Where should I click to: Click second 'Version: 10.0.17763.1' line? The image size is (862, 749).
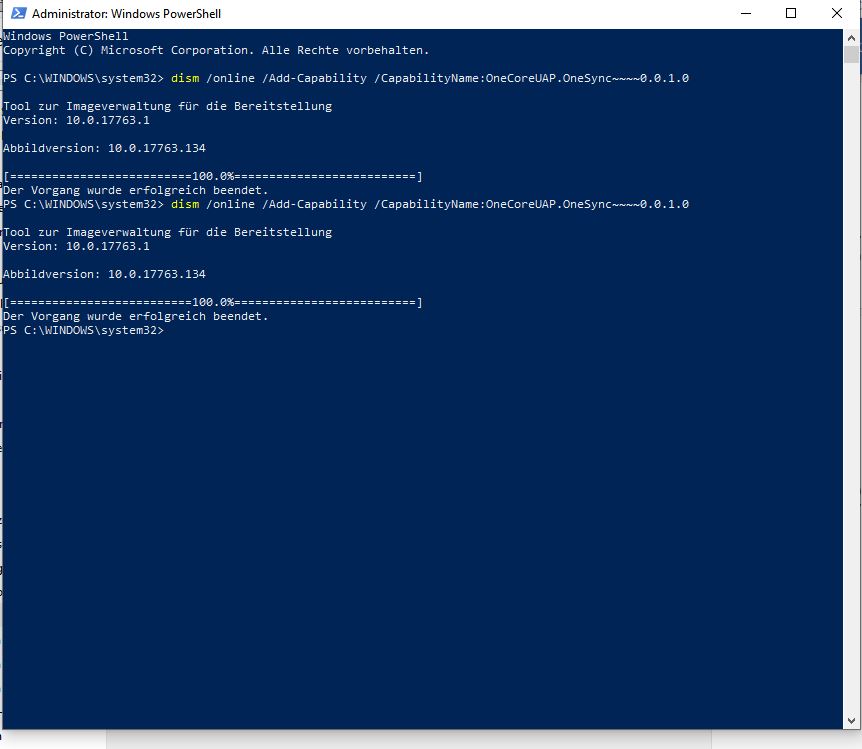pyautogui.click(x=76, y=246)
